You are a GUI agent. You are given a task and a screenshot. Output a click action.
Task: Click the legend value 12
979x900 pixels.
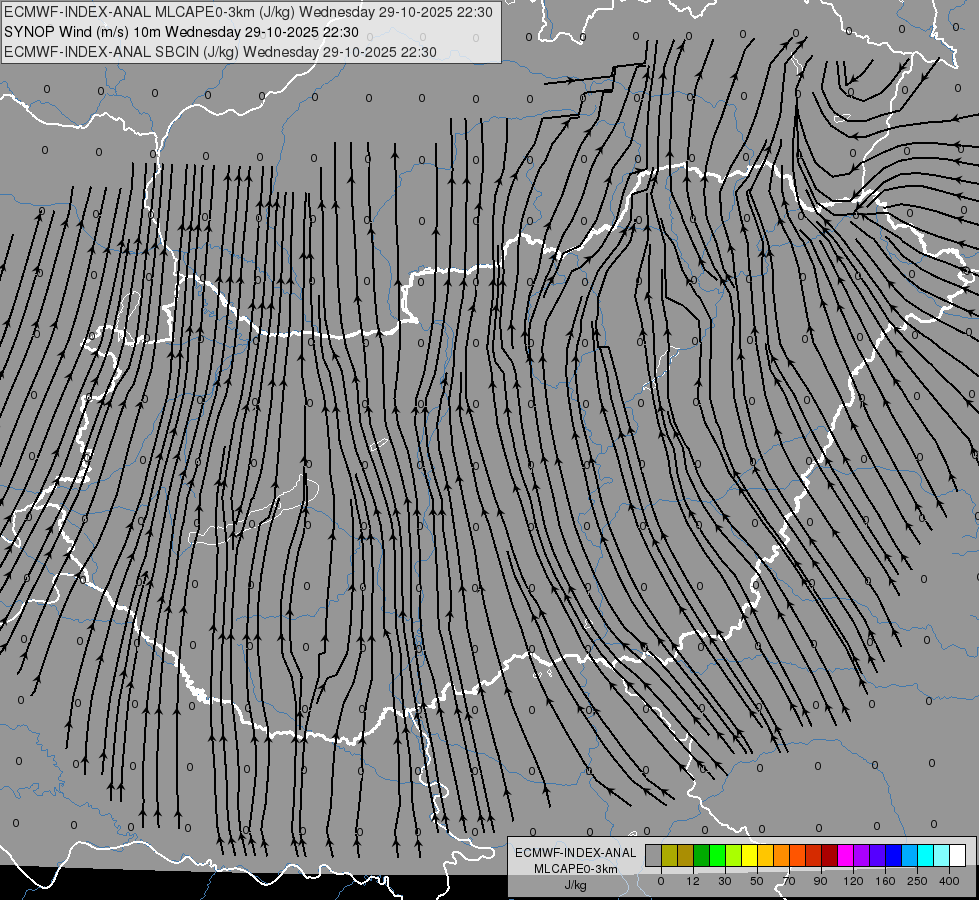pos(693,881)
